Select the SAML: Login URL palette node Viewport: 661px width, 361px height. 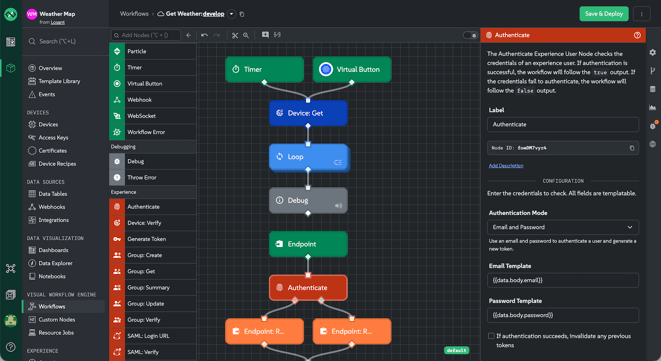153,336
